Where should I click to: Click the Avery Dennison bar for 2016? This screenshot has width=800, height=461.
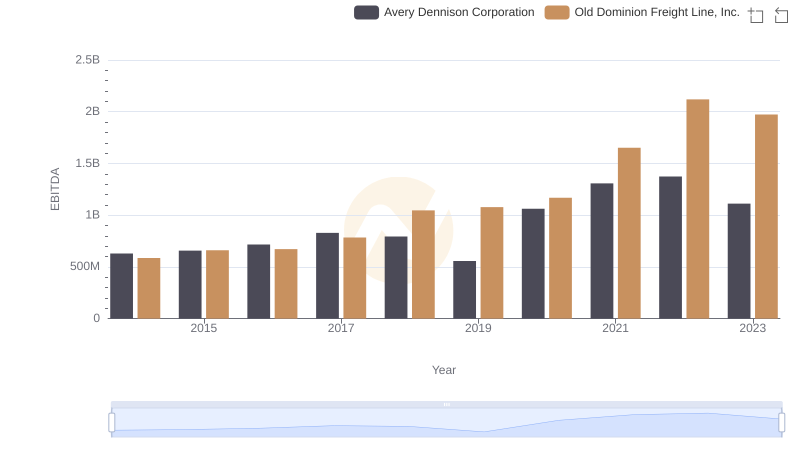point(259,281)
